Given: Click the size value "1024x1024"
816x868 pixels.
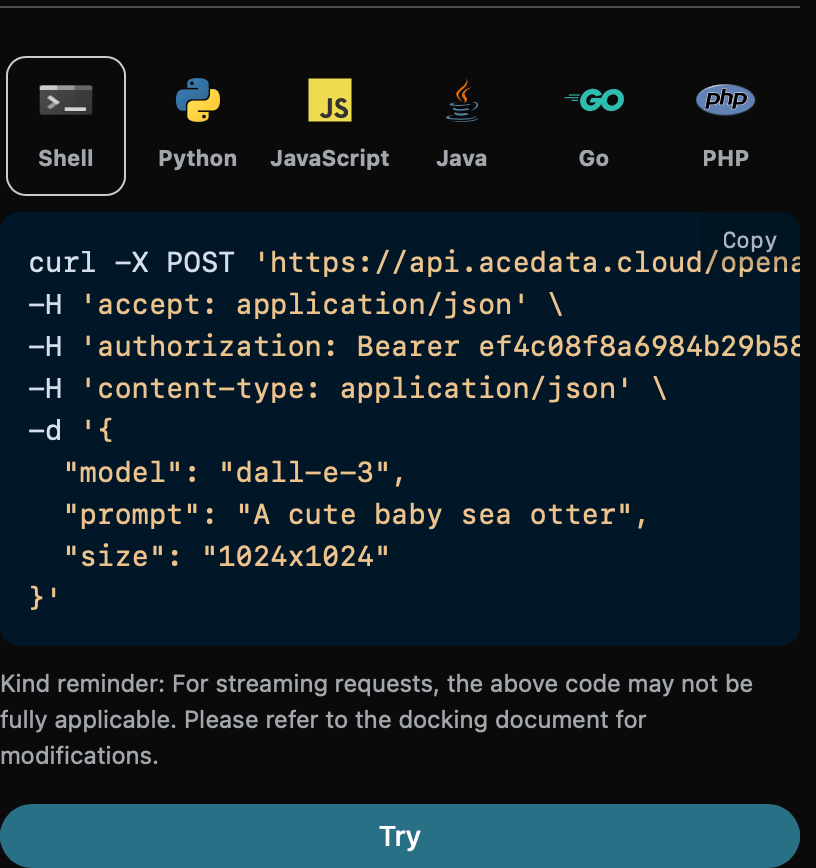Looking at the screenshot, I should click(x=295, y=556).
